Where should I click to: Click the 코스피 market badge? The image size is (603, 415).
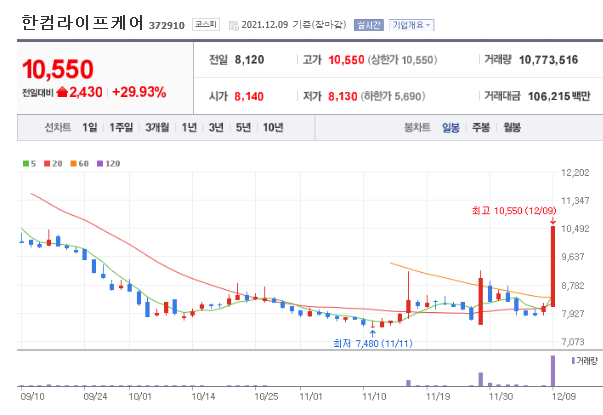[206, 25]
